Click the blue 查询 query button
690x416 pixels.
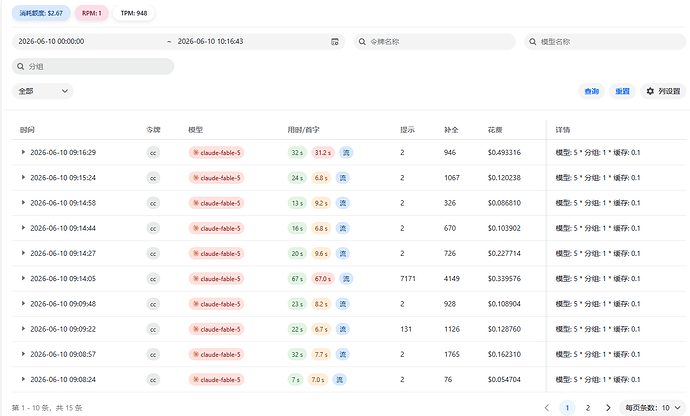[x=591, y=91]
